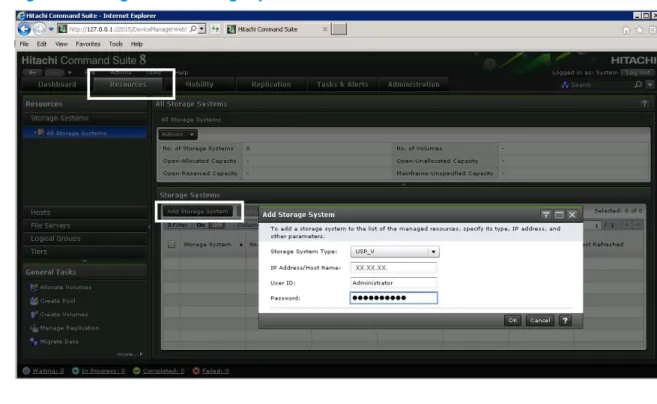Open the browser Help menu

click(137, 44)
